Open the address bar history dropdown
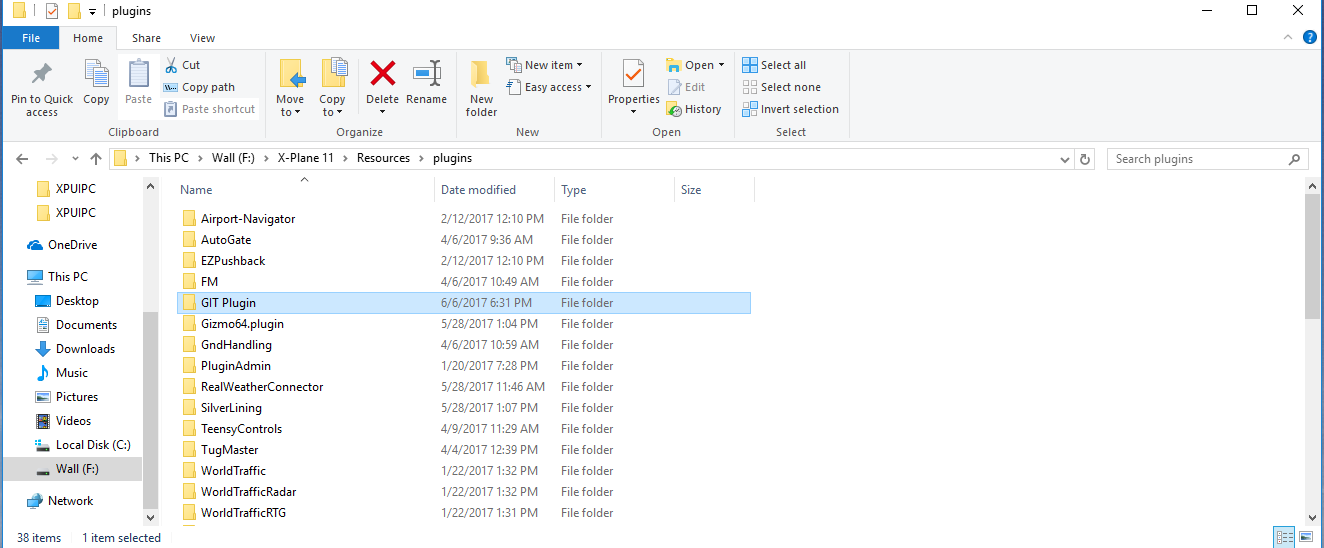The width and height of the screenshot is (1324, 548). (x=1065, y=159)
